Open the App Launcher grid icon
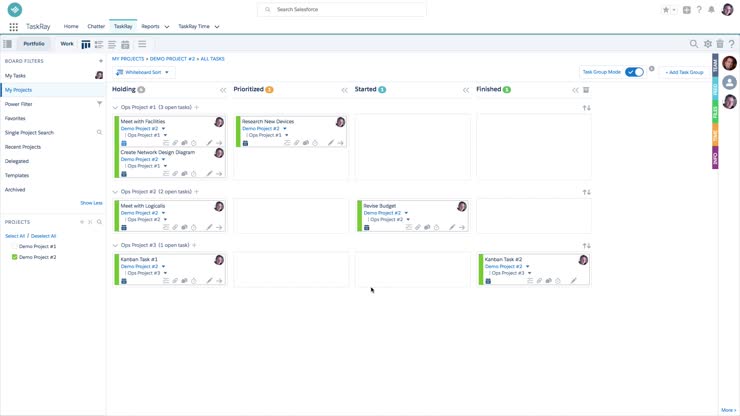 pos(14,27)
